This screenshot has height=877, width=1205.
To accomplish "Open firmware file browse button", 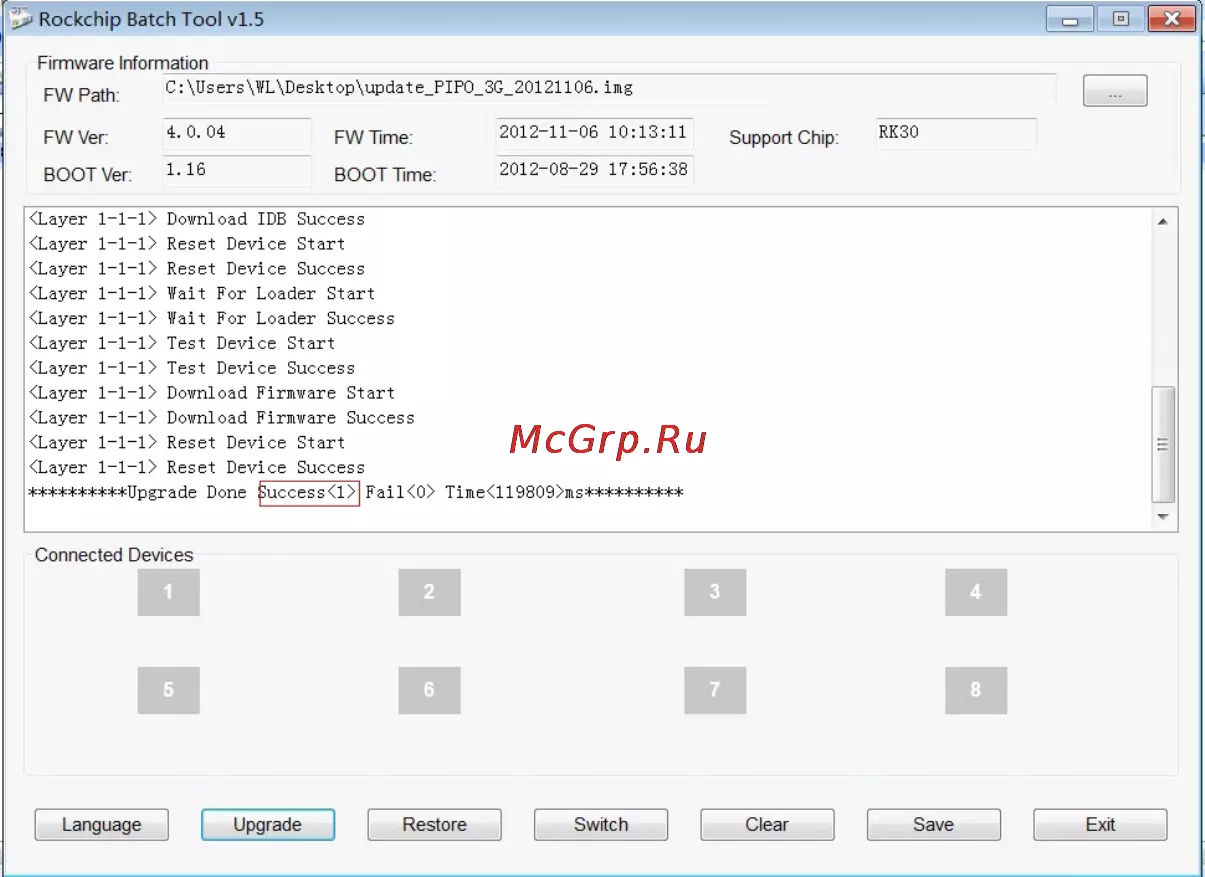I will 1114,92.
